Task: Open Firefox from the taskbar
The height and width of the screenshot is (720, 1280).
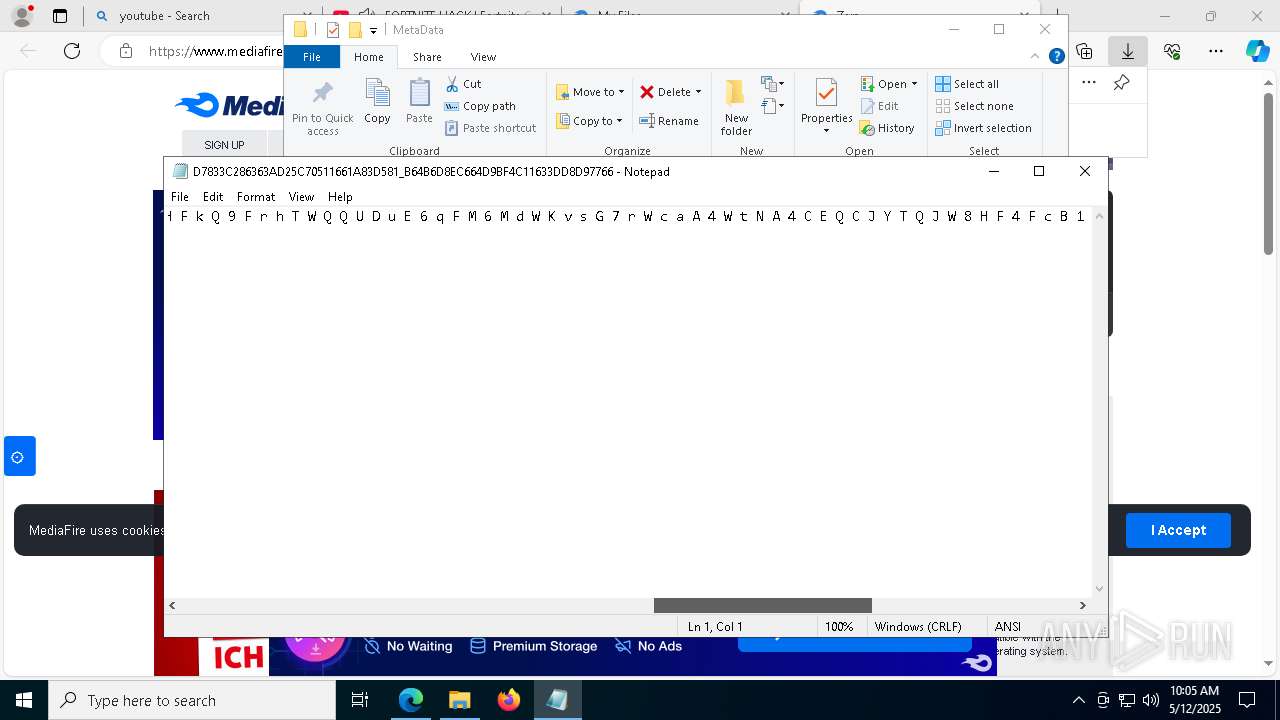Action: (508, 700)
